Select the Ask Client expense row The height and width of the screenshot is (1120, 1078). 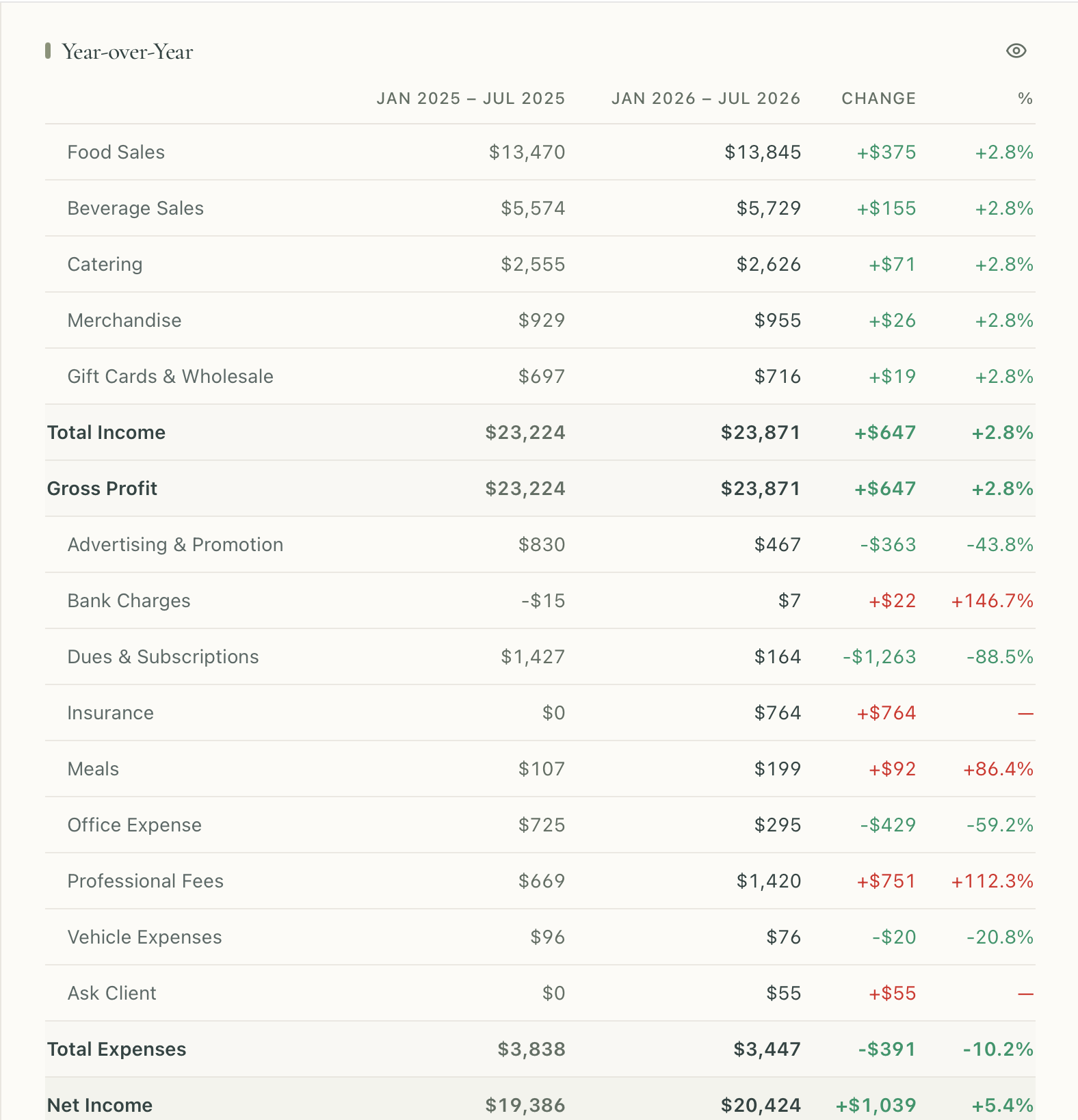(x=540, y=993)
